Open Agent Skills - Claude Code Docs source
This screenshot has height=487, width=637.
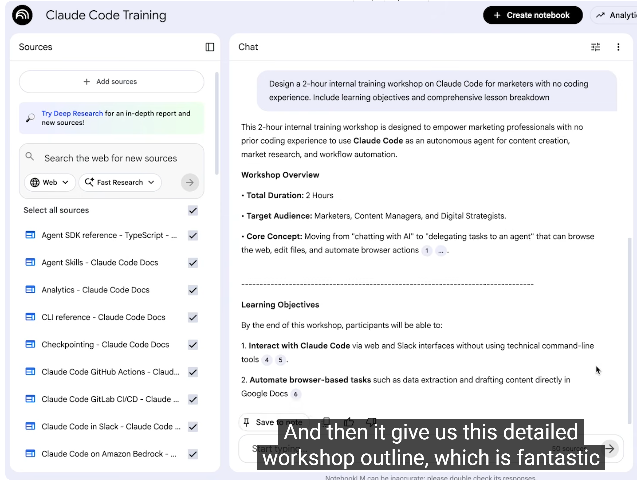click(100, 262)
